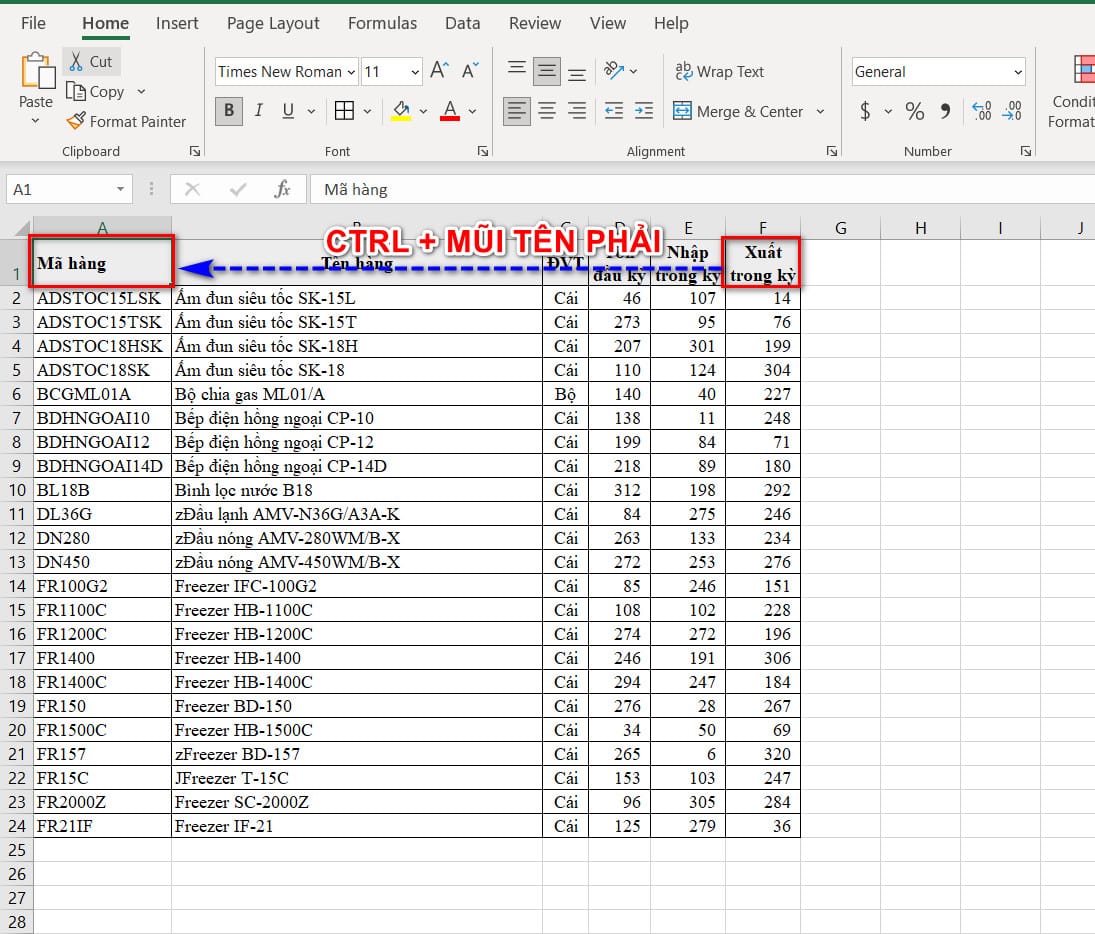This screenshot has width=1095, height=934.
Task: Decrease font size with smaller A
Action: pyautogui.click(x=470, y=71)
